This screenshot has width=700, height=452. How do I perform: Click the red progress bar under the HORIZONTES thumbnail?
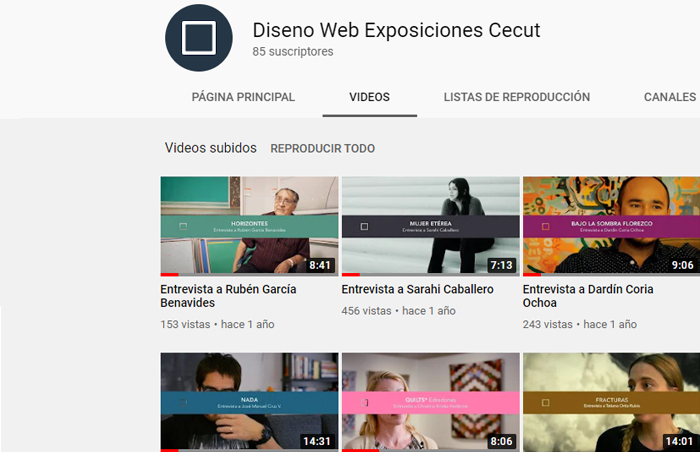point(169,274)
